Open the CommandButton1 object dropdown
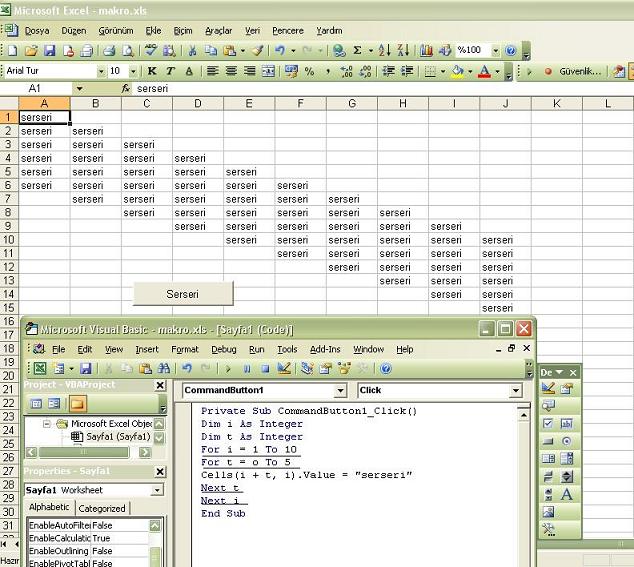 point(340,391)
